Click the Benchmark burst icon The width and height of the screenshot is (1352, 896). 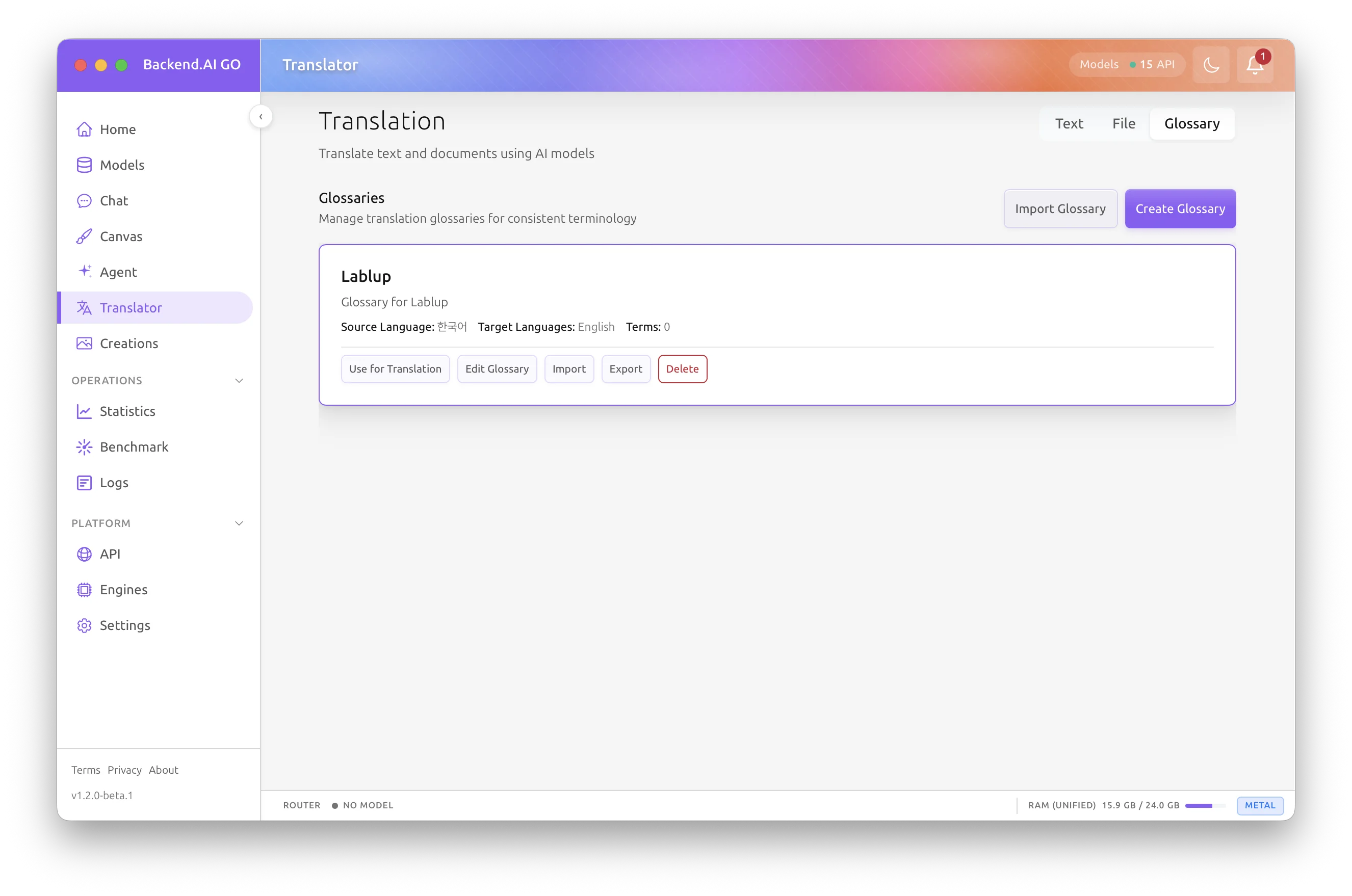pos(84,447)
